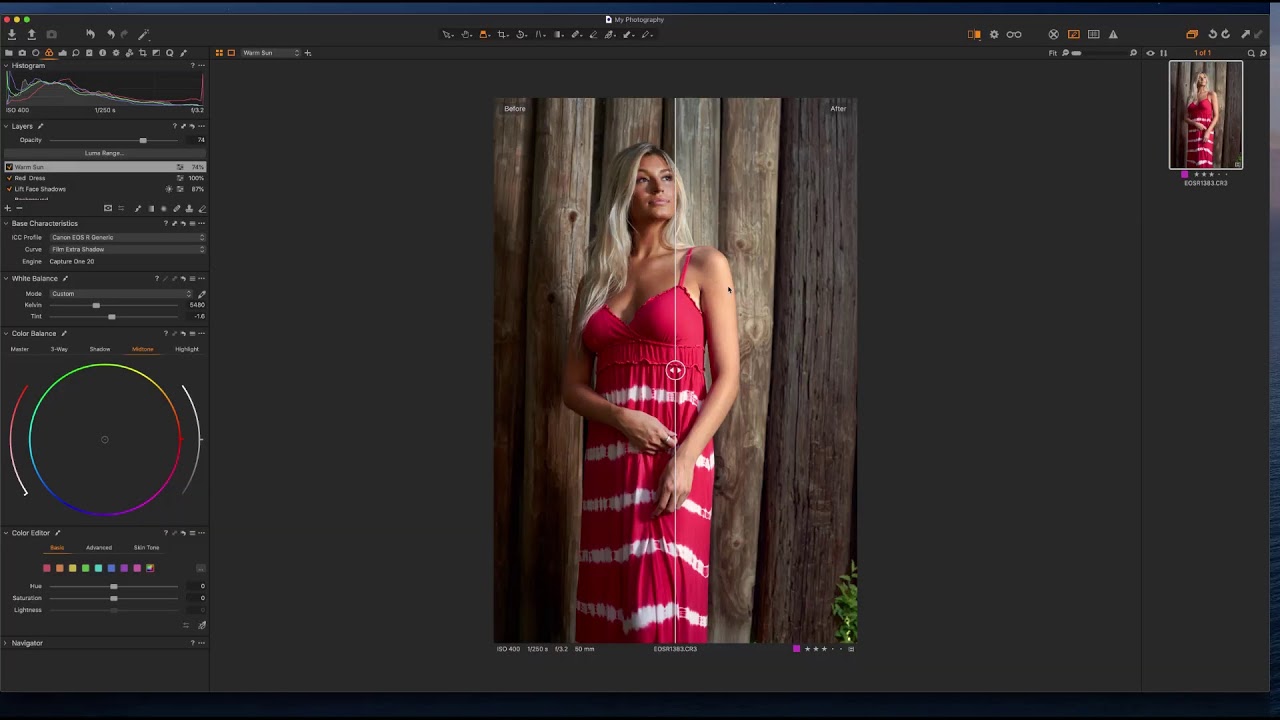Switch viewer to single image view icon
The height and width of the screenshot is (720, 1280).
tap(231, 53)
